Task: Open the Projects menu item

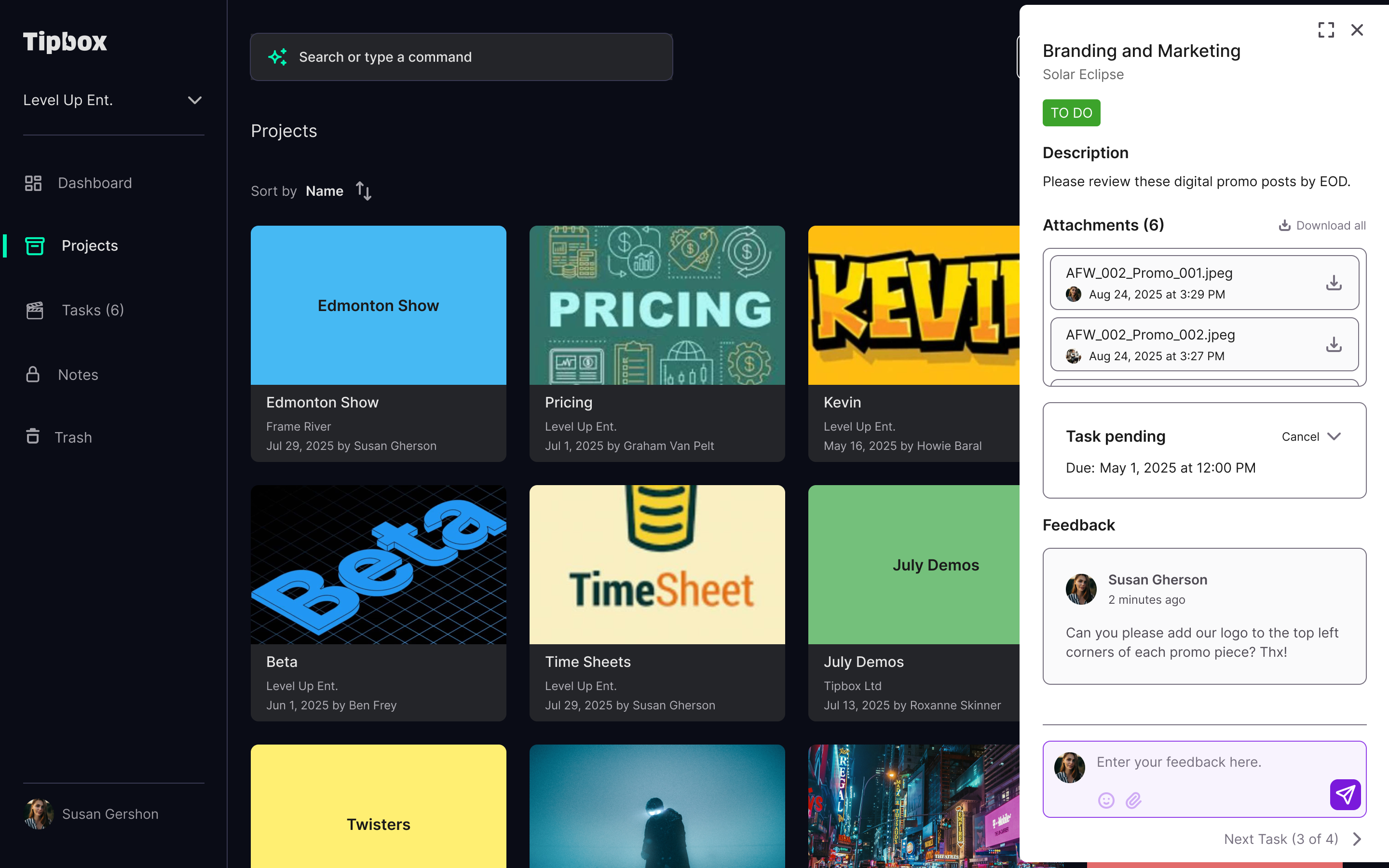Action: click(72, 246)
